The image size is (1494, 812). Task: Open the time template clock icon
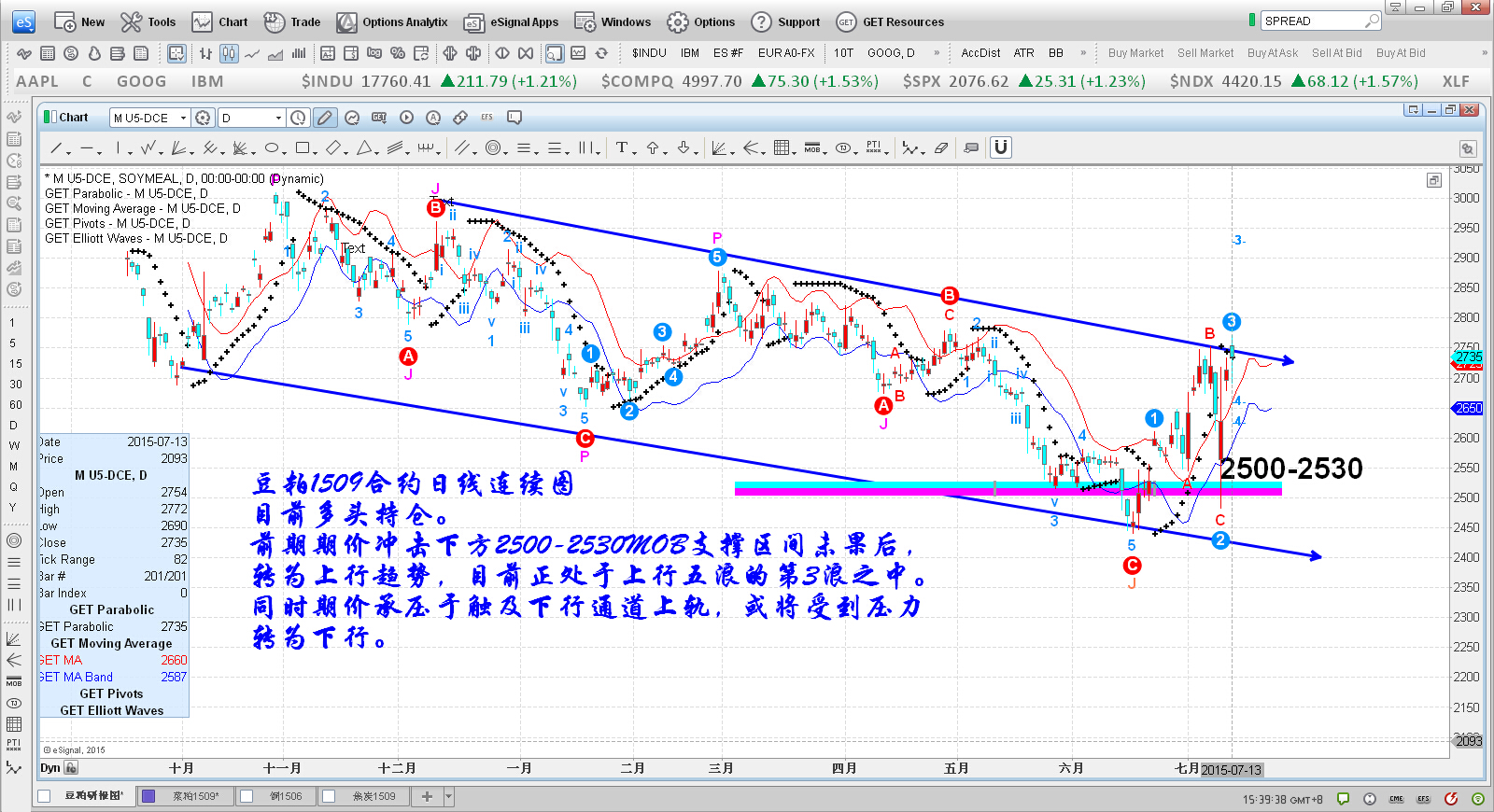tap(298, 118)
